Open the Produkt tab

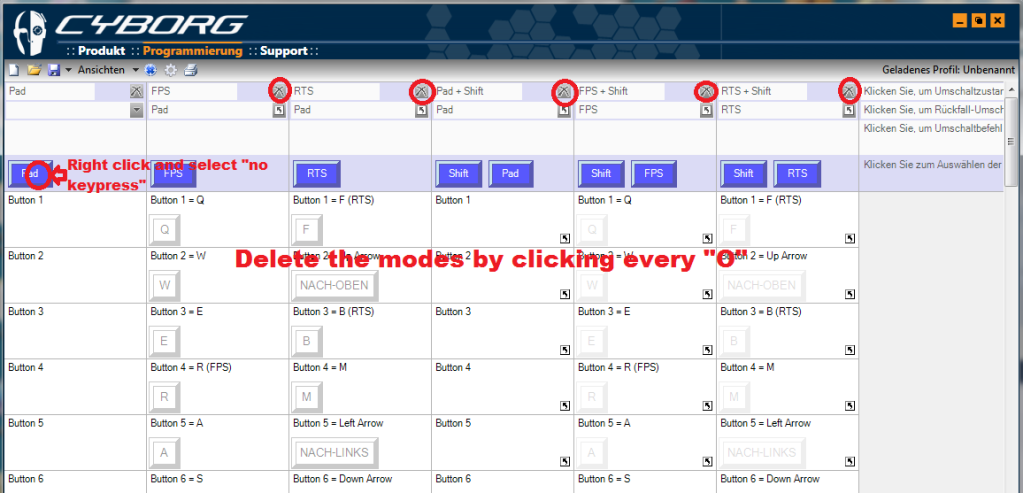101,51
